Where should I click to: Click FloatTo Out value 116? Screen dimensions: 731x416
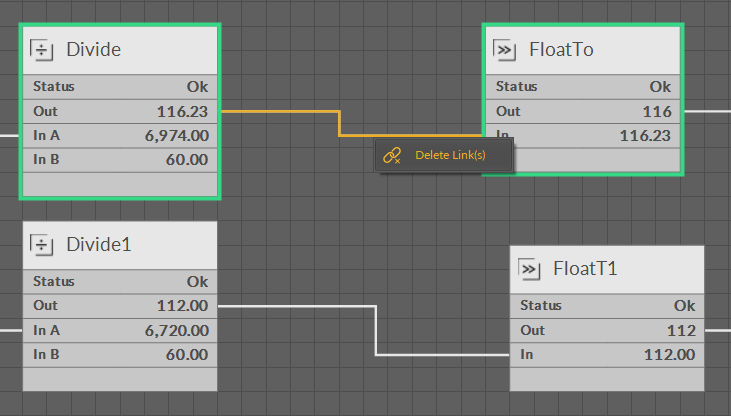(x=657, y=111)
